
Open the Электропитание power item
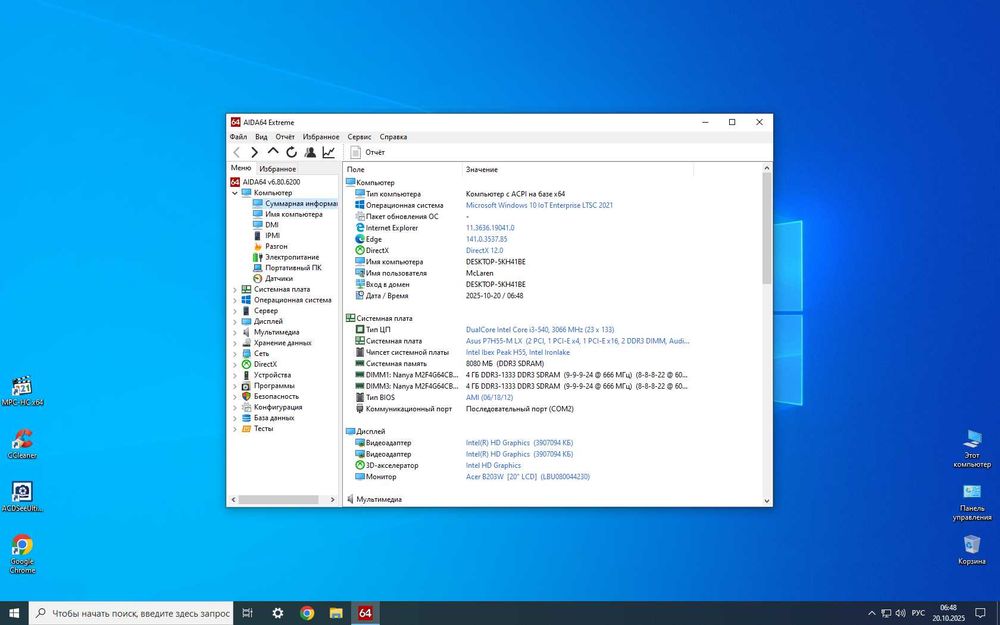291,257
